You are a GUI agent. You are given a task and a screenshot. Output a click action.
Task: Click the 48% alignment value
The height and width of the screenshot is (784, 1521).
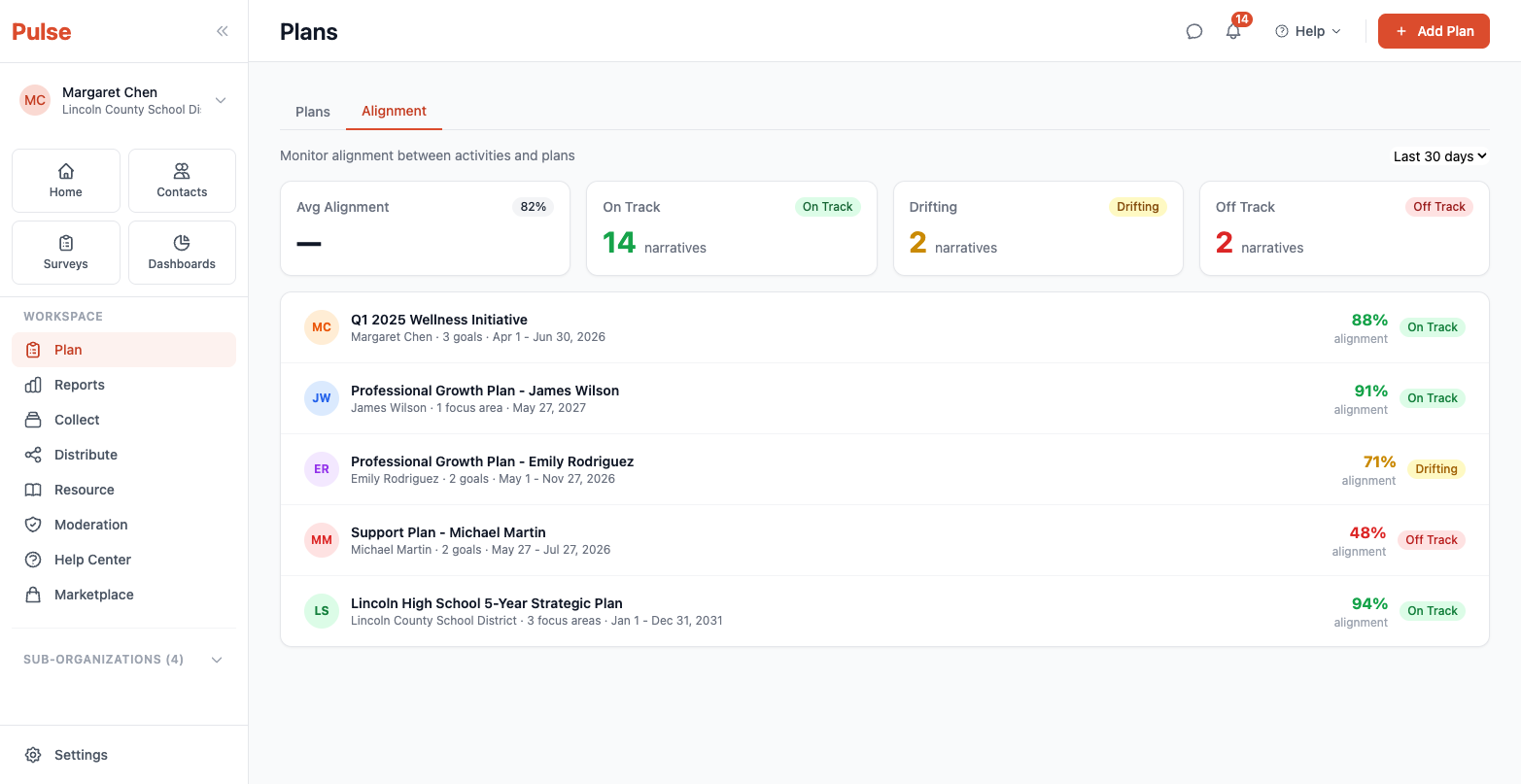coord(1367,533)
